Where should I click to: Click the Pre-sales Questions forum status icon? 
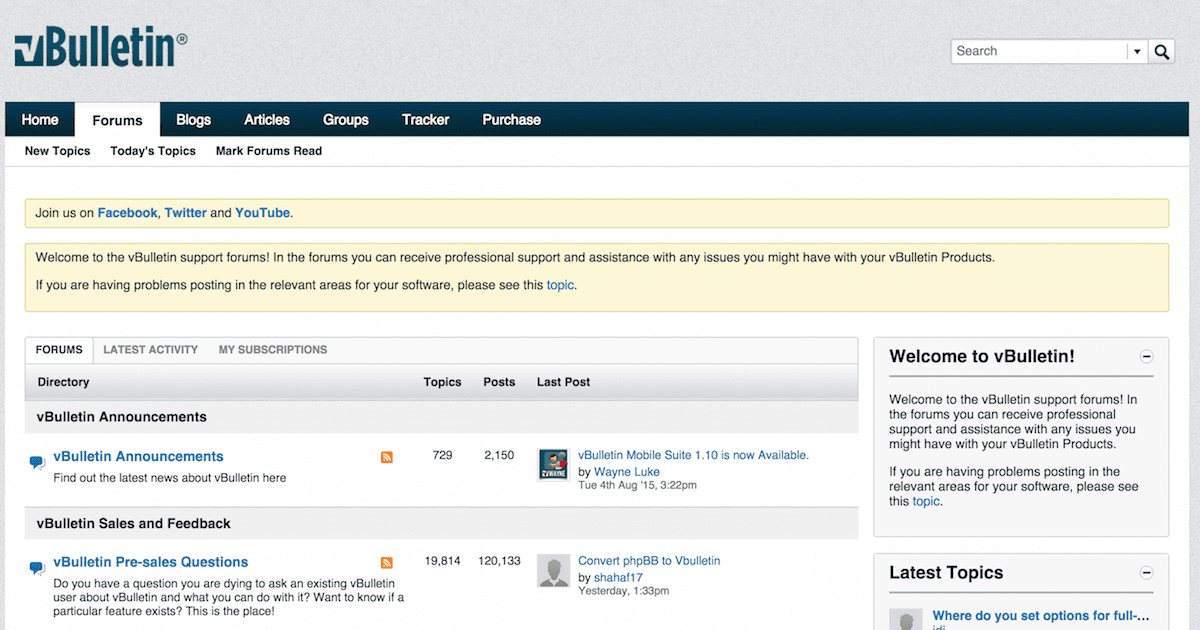[37, 567]
